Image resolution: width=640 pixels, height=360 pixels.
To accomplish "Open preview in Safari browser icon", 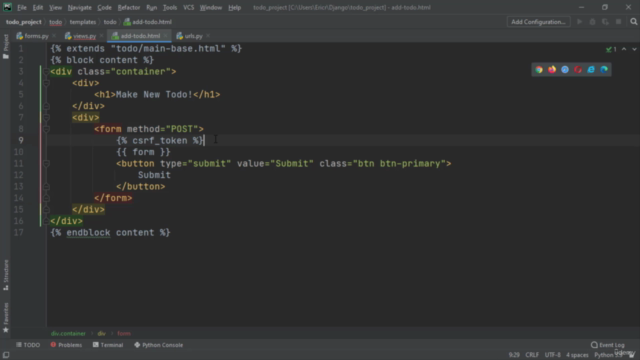I will pos(565,70).
